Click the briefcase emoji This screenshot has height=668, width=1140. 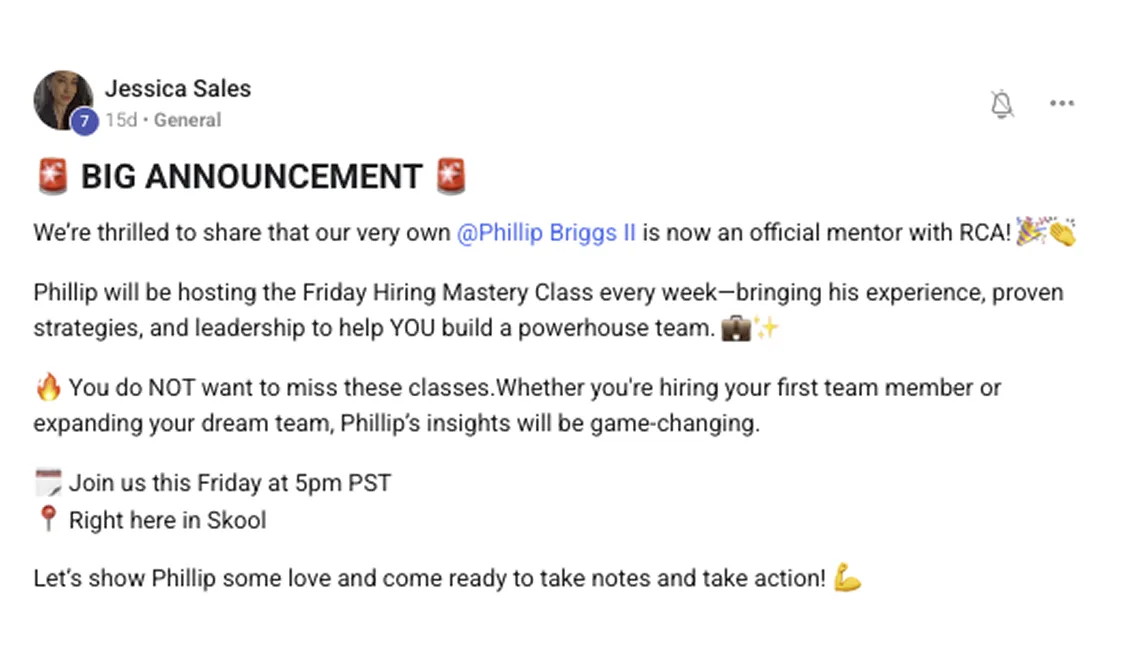(735, 328)
